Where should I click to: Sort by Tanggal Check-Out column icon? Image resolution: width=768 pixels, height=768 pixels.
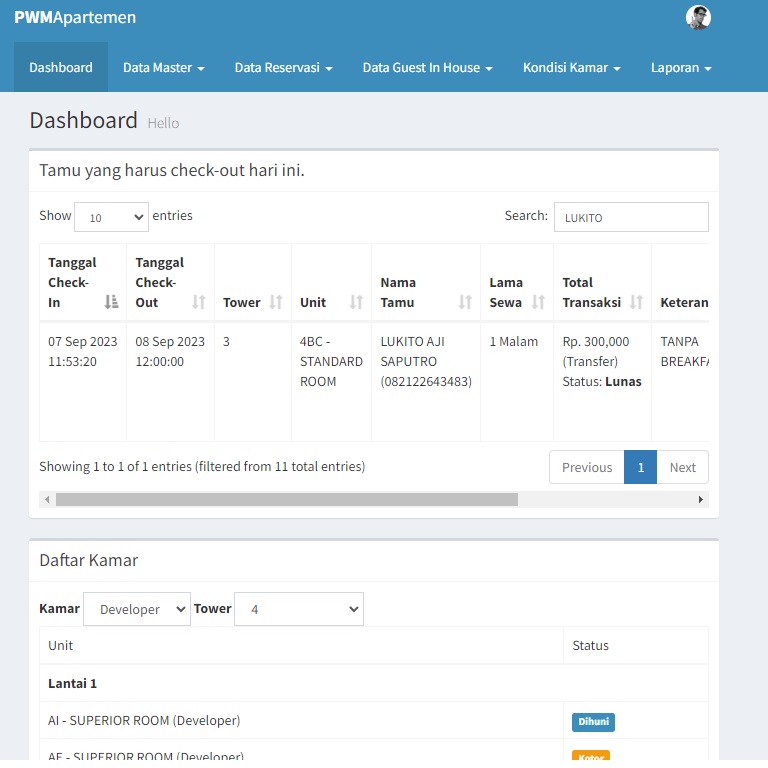coord(199,302)
